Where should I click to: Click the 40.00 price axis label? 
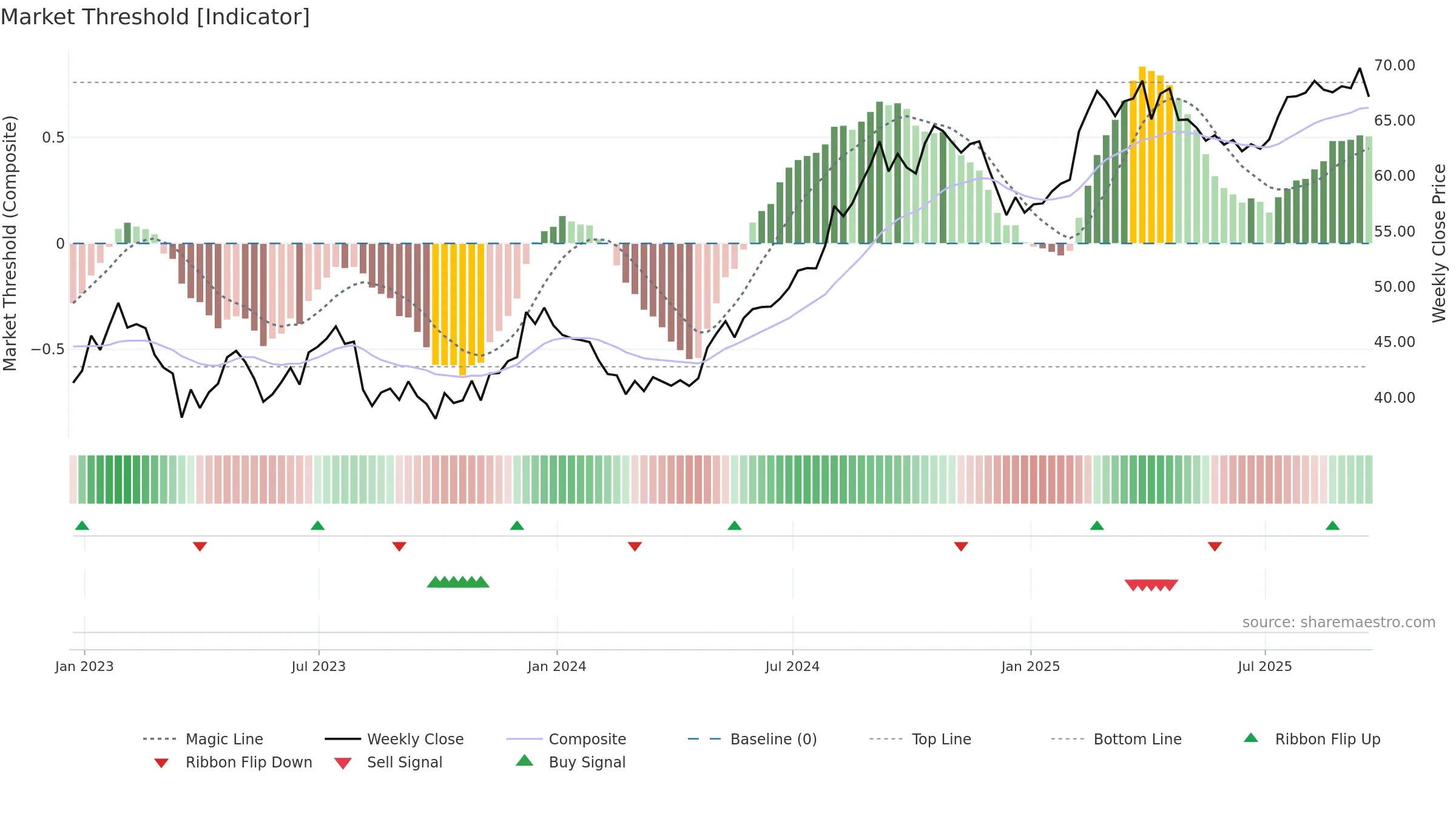[x=1395, y=398]
